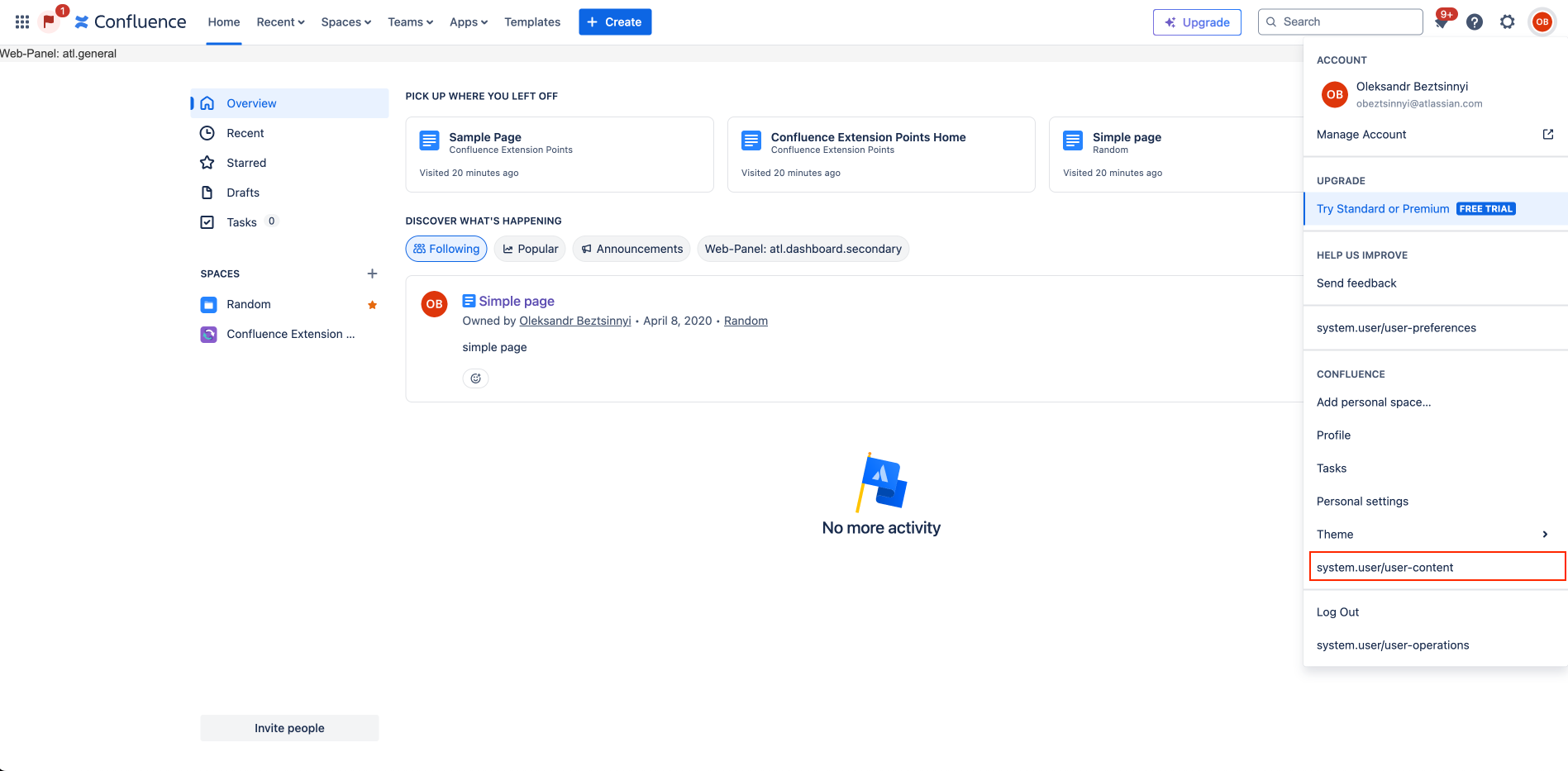This screenshot has height=771, width=1568.
Task: Click the Starred star icon in sidebar
Action: tap(207, 163)
